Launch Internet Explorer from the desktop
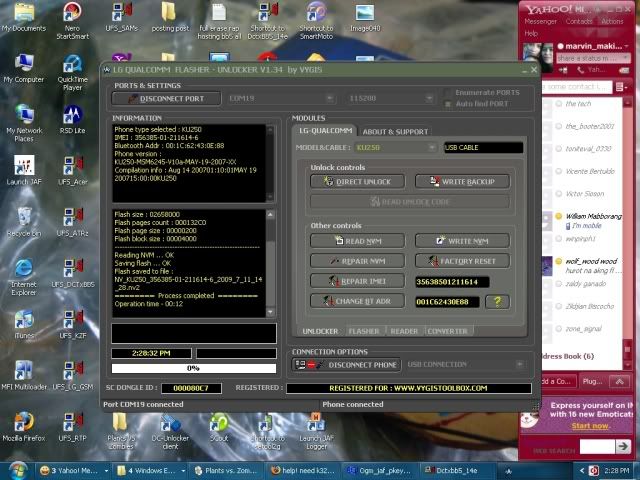Viewport: 640px width, 480px height. click(24, 277)
